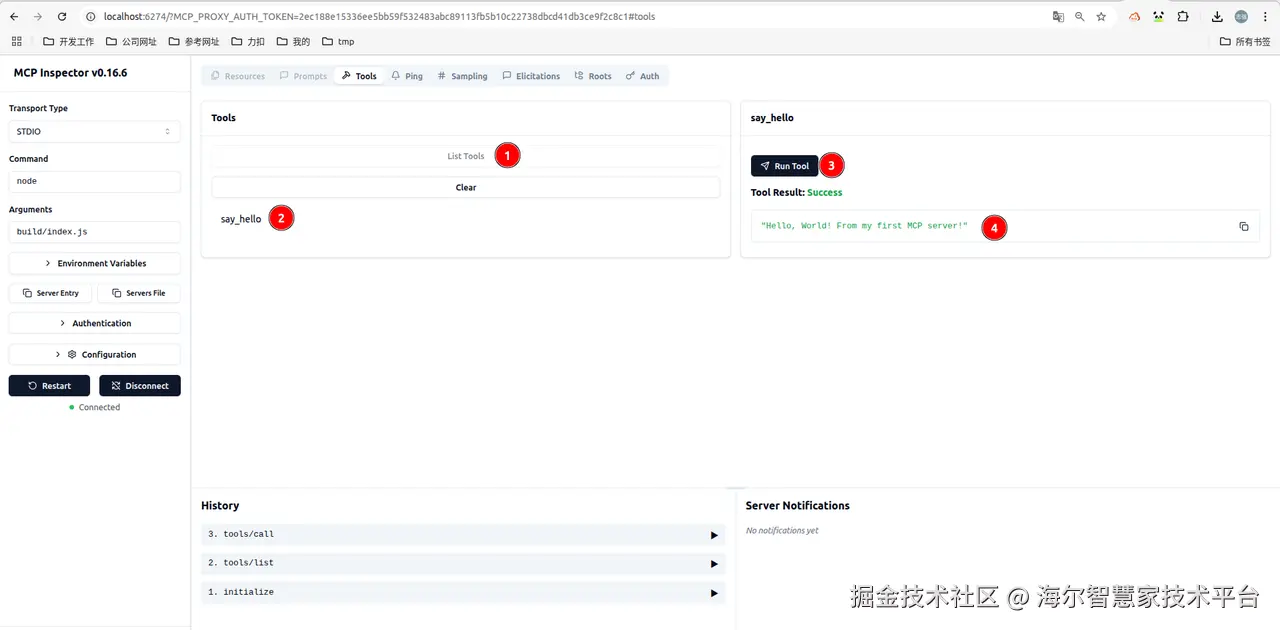Screen dimensions: 1280x630
Task: Switch to the Auth tab
Action: click(x=642, y=76)
